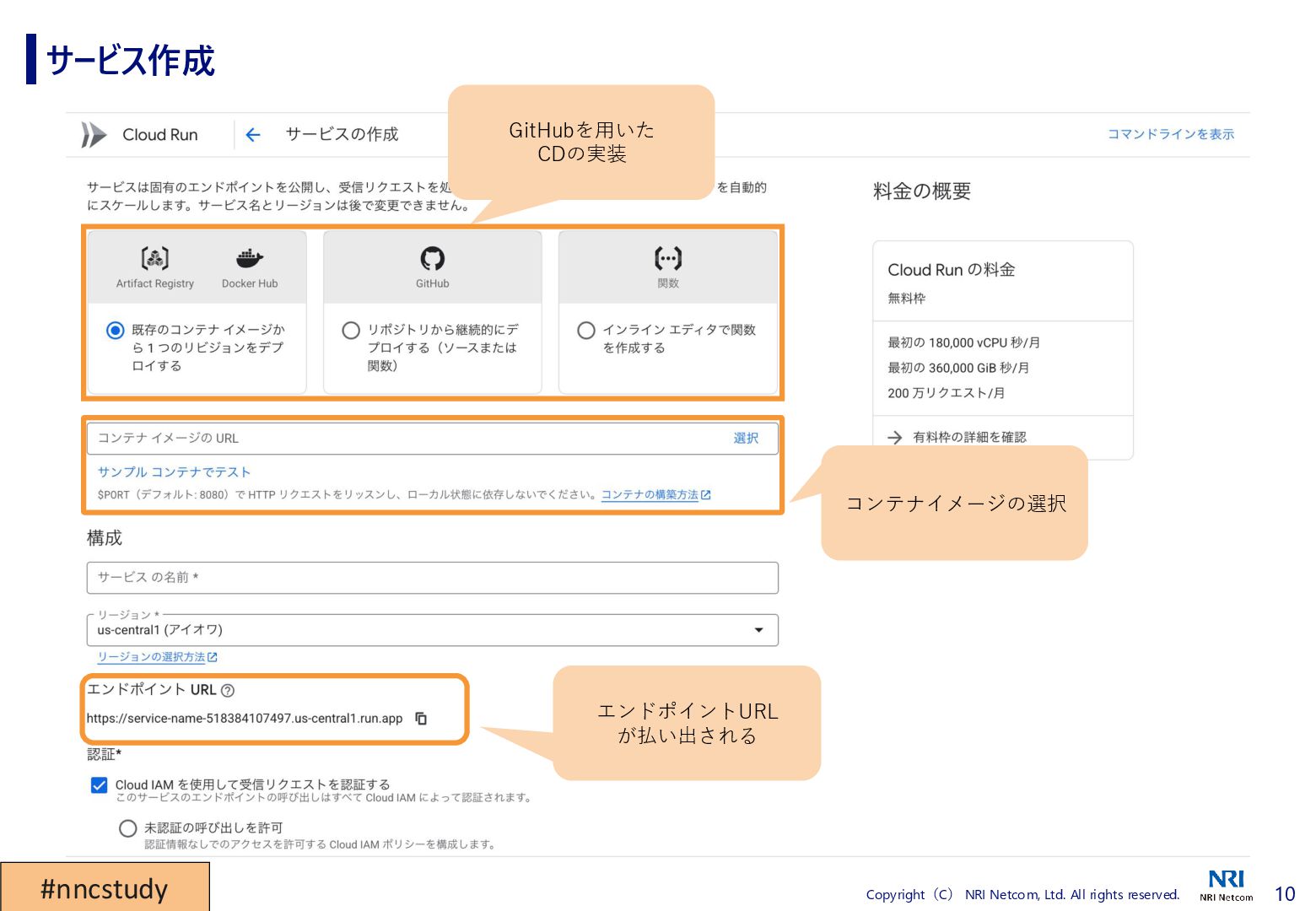Select リポジトリから継続的にデプロイする radio option
This screenshot has height=911, width=1316.
pos(351,330)
